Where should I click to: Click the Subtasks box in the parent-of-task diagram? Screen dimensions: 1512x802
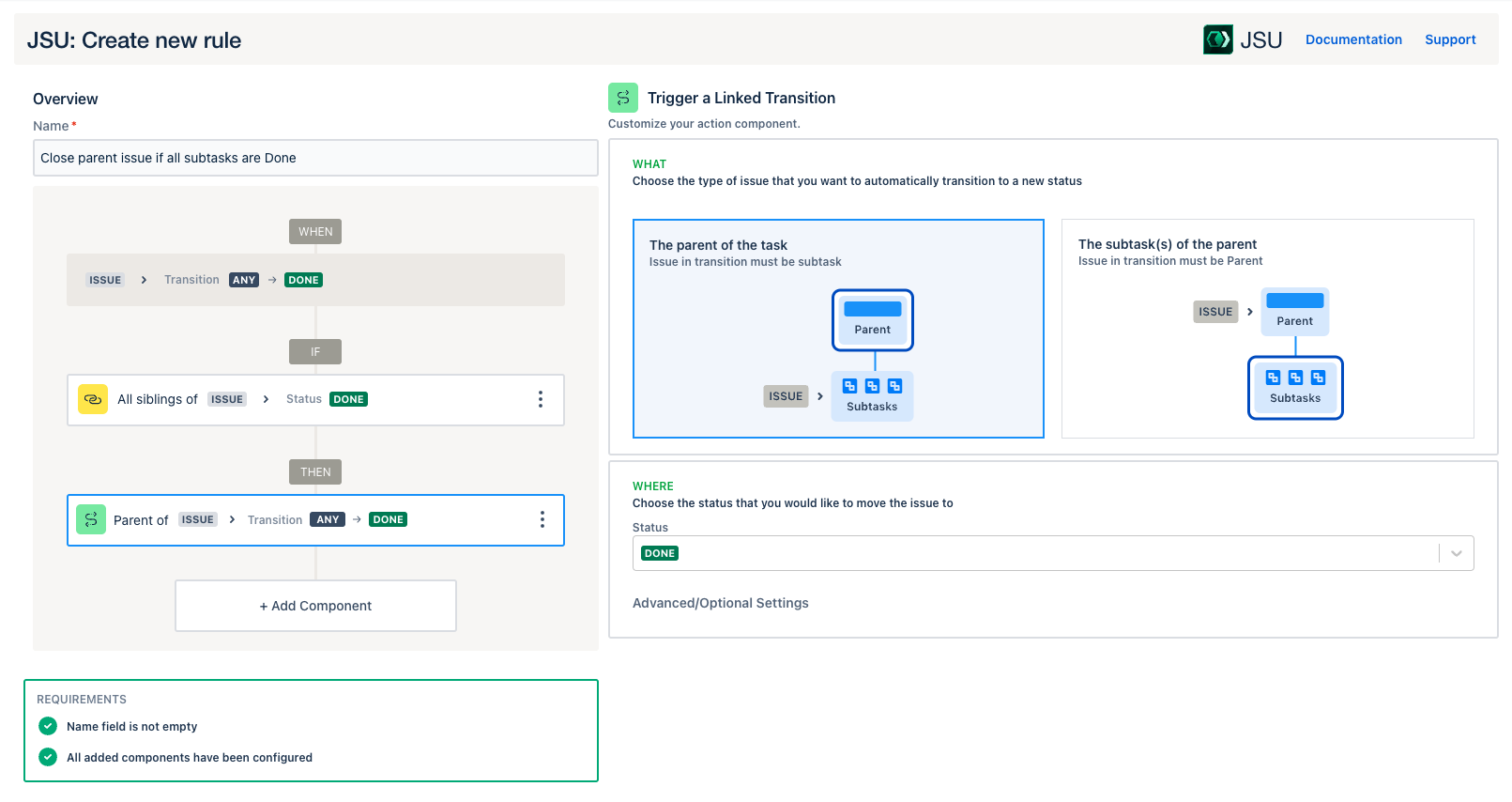[872, 396]
